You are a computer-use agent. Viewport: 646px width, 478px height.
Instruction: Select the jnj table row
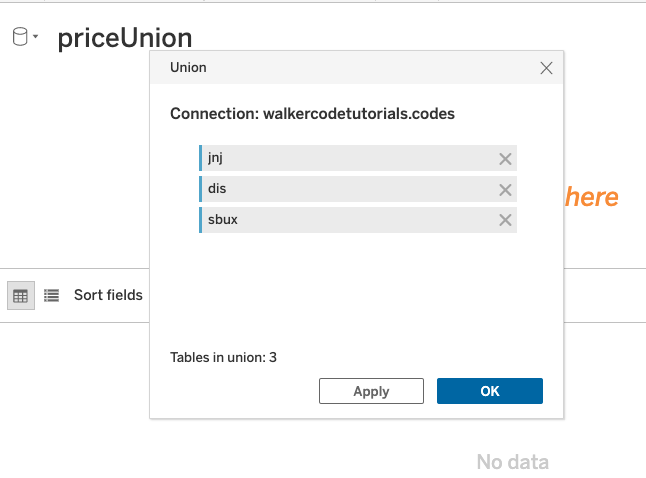point(358,158)
